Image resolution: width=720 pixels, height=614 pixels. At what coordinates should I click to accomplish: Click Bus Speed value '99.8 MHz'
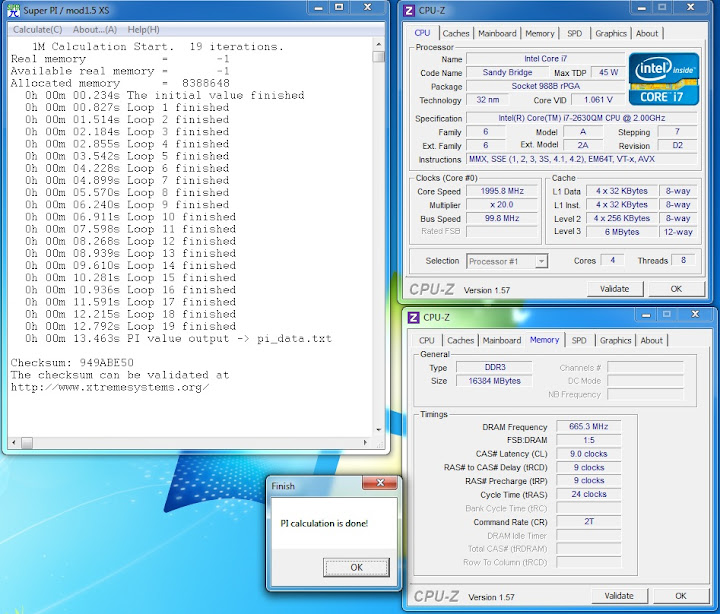pos(502,218)
